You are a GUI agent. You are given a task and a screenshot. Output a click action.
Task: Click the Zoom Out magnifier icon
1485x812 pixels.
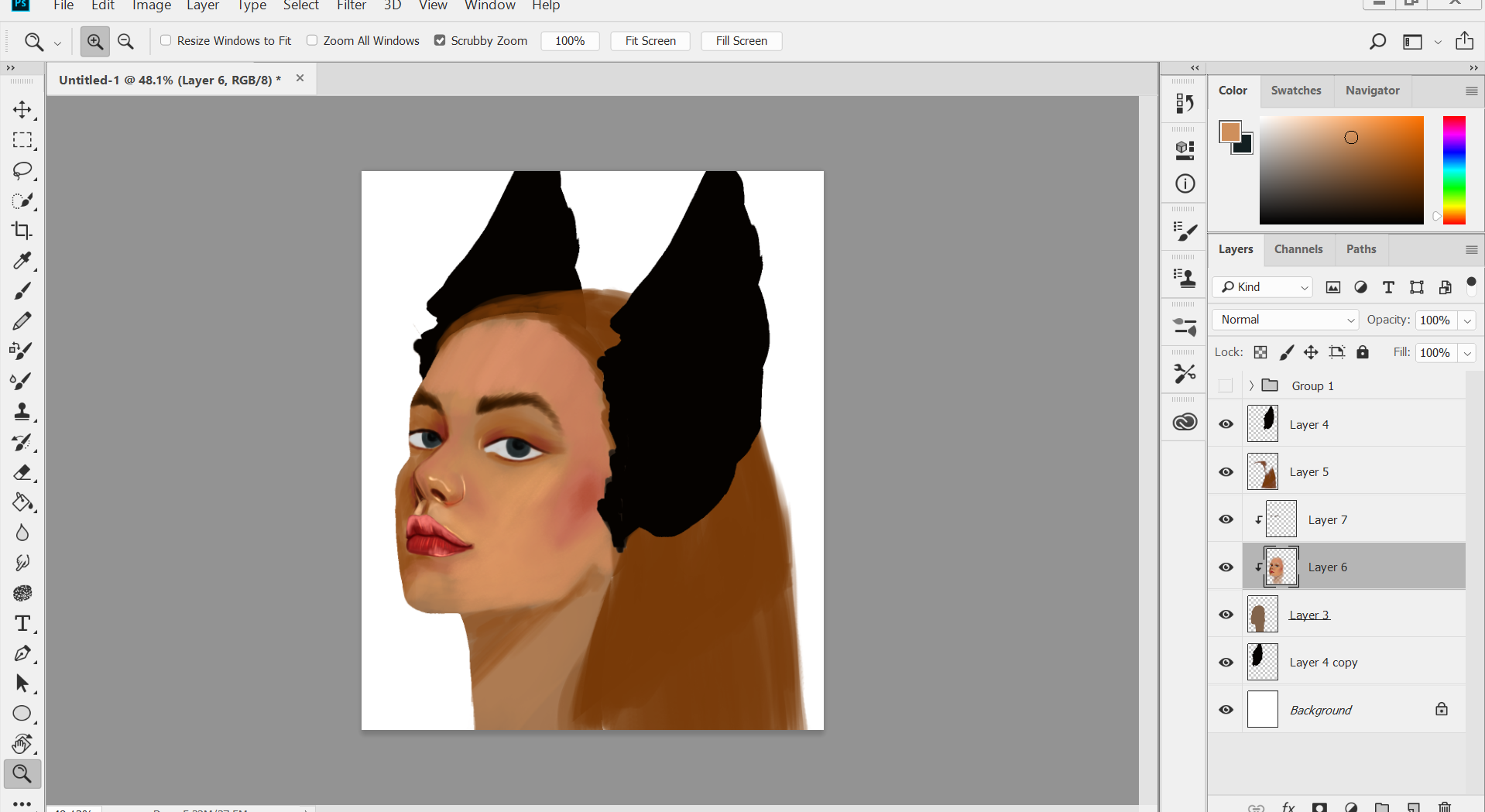[x=125, y=41]
